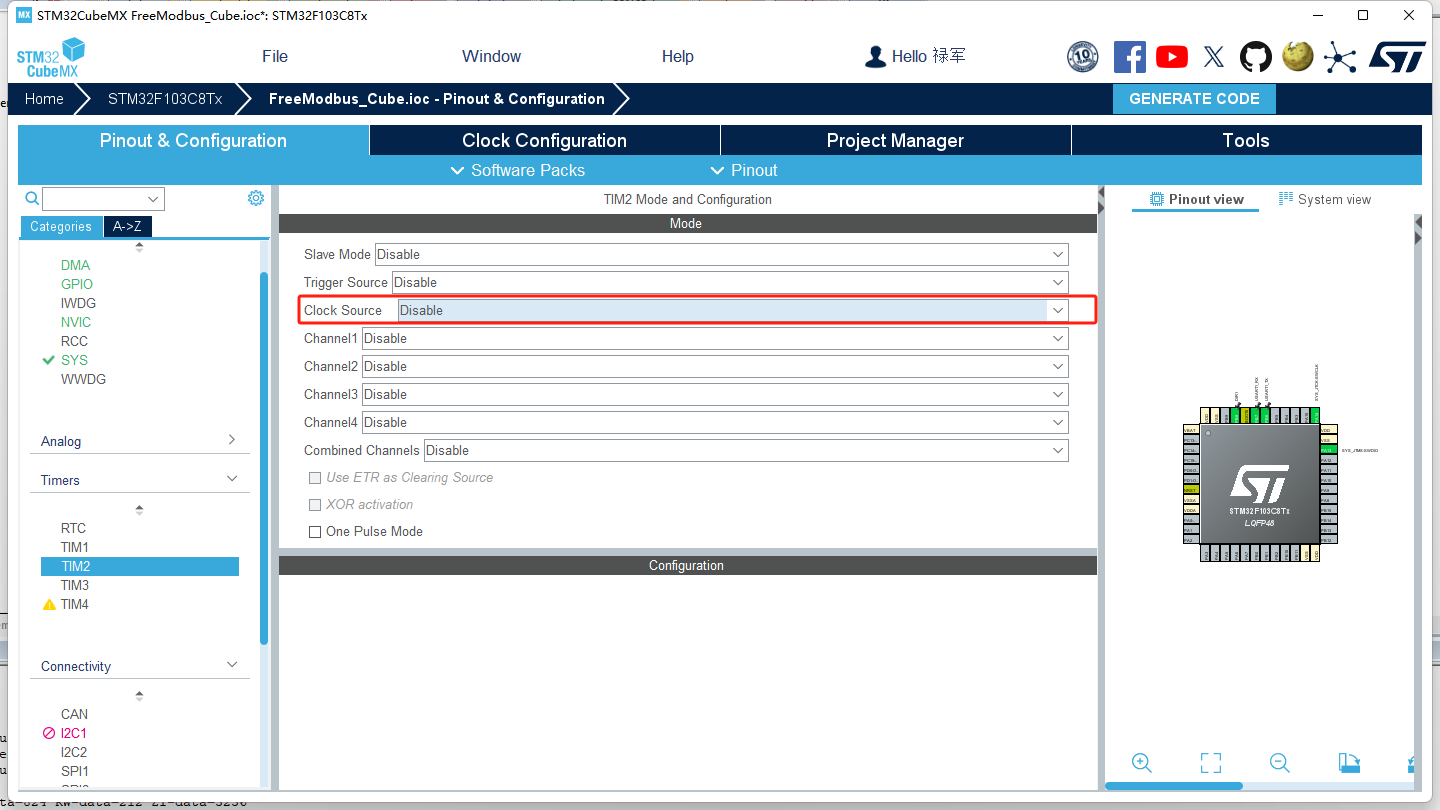Viewport: 1440px width, 810px height.
Task: Switch to Project Manager tab
Action: click(895, 140)
